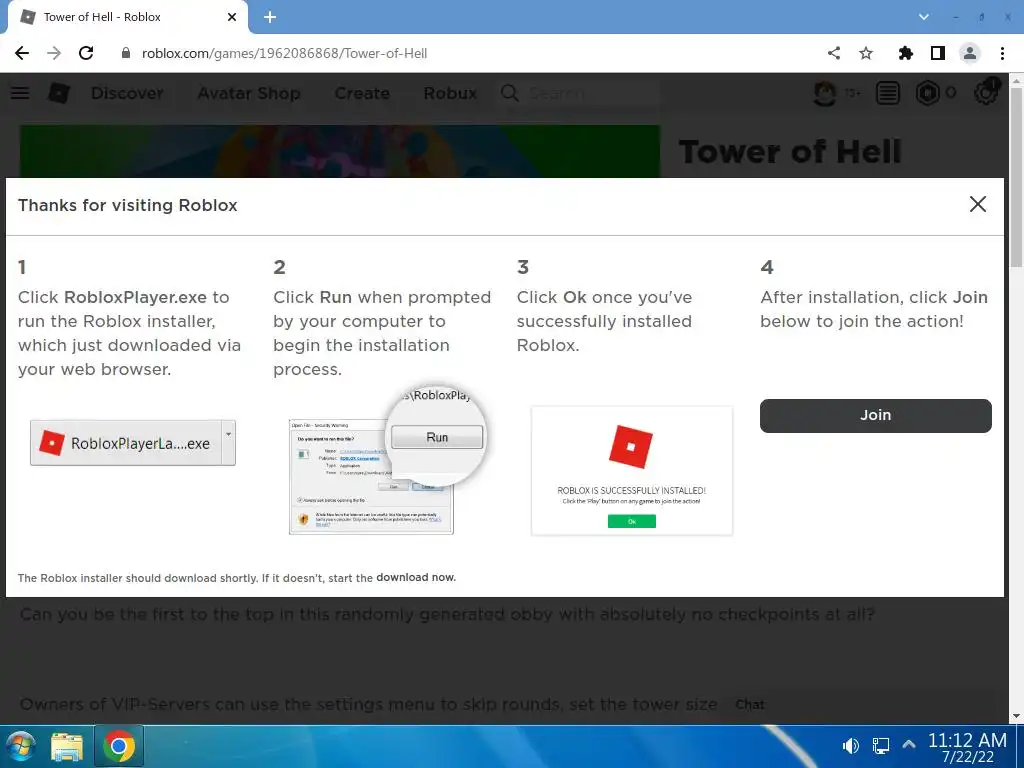Click the Roblox search magnifier icon

pos(510,93)
